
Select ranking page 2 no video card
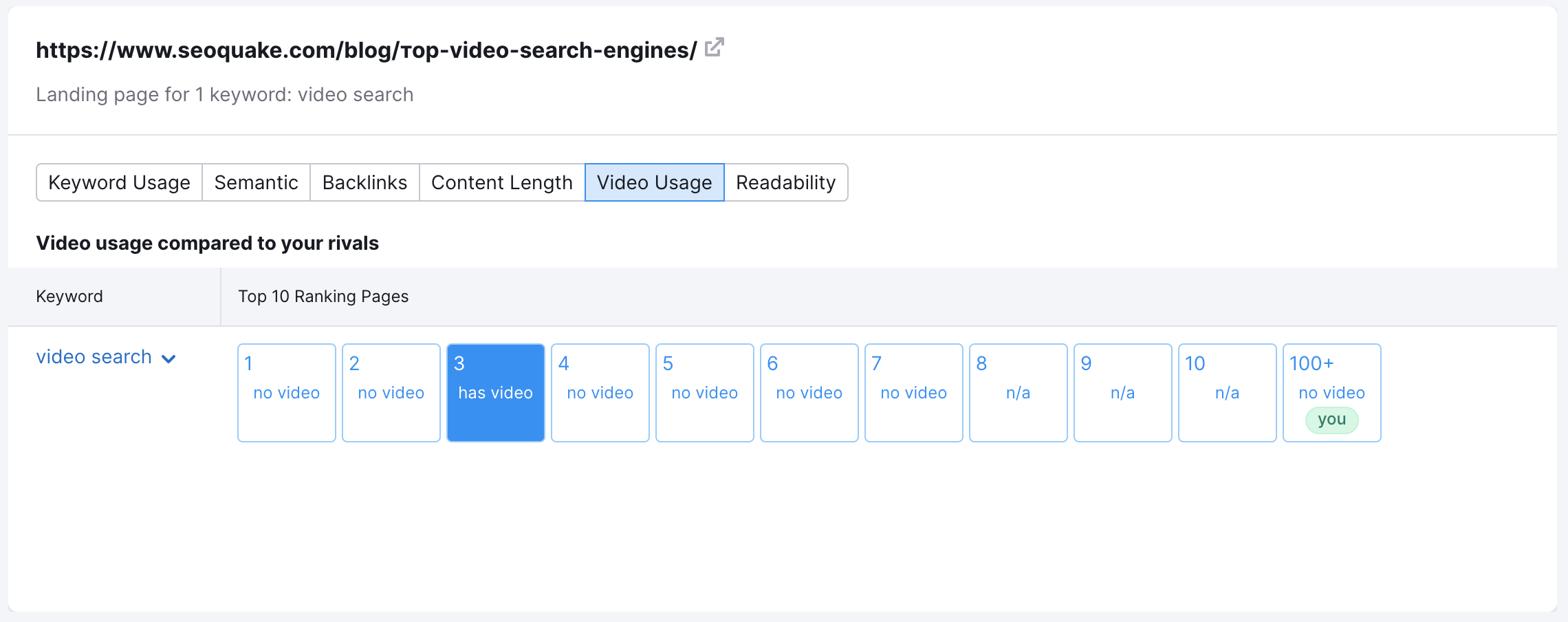click(x=391, y=392)
